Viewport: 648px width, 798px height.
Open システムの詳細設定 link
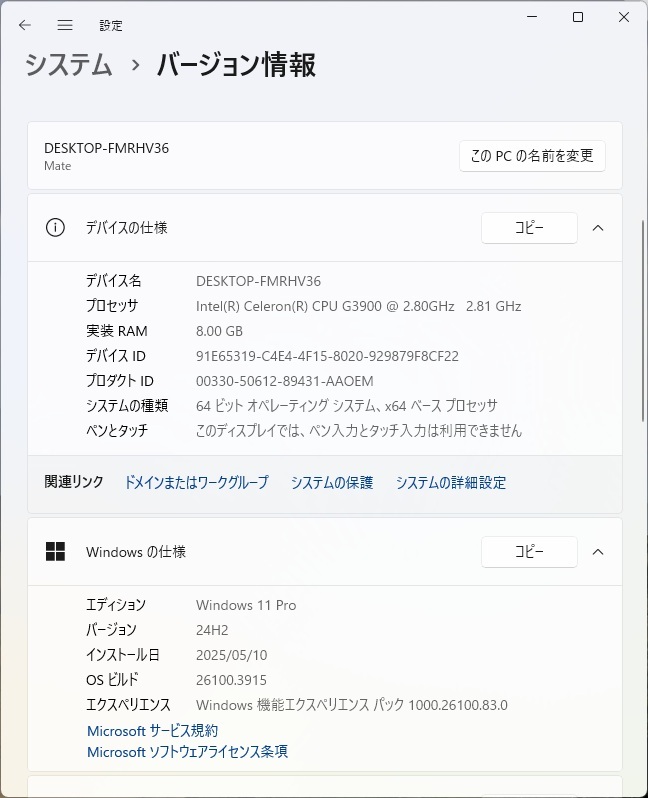(450, 482)
